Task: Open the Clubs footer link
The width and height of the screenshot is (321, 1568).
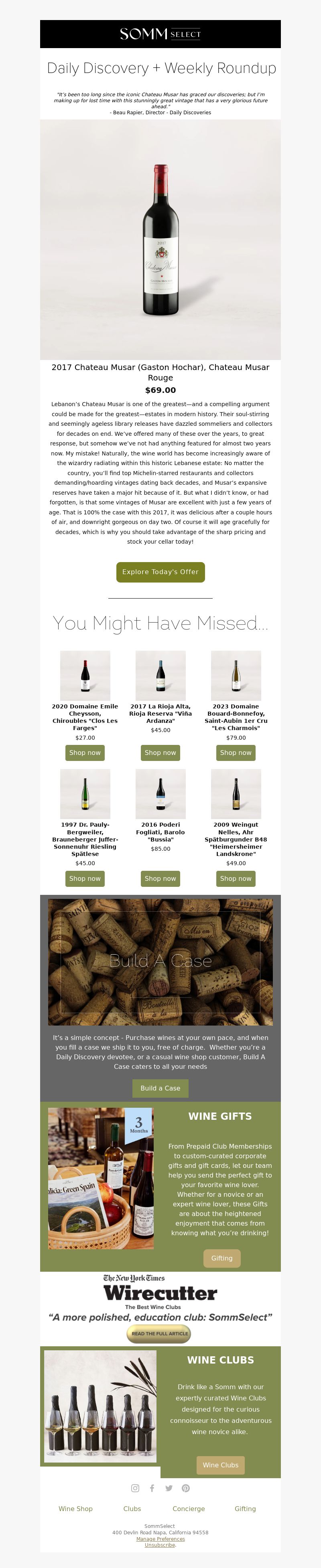Action: [x=132, y=1508]
